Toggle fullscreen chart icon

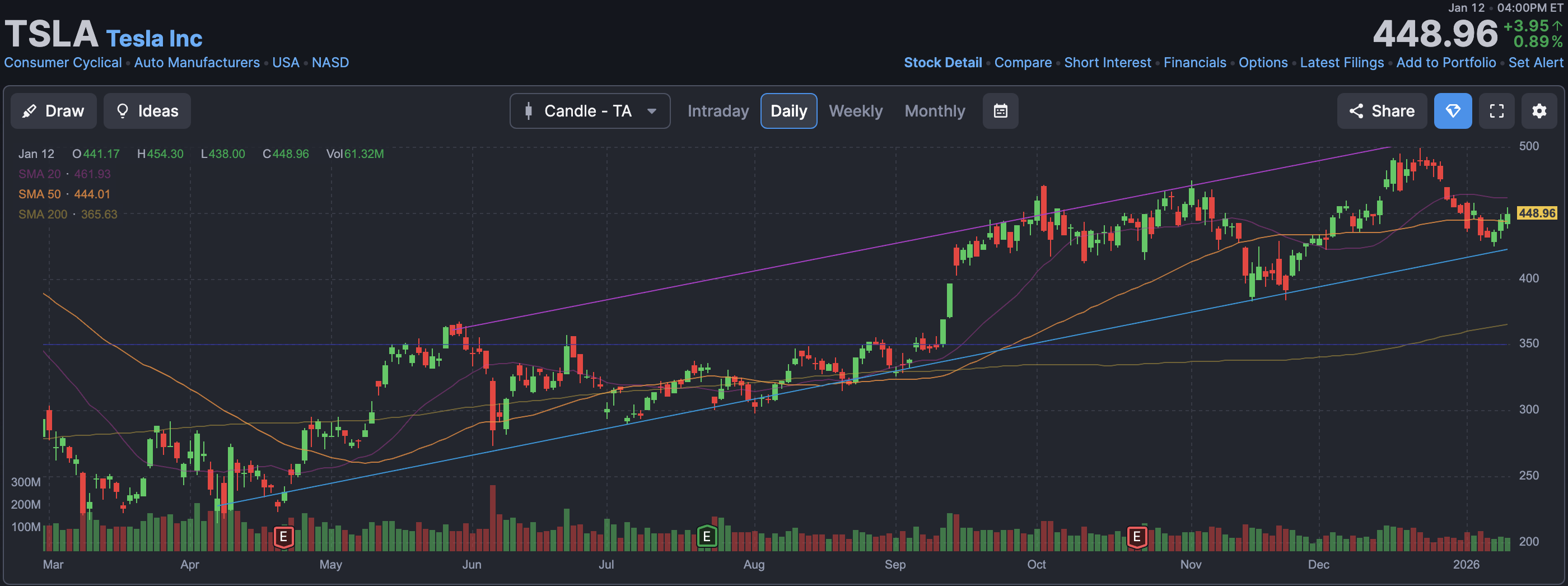[1496, 111]
